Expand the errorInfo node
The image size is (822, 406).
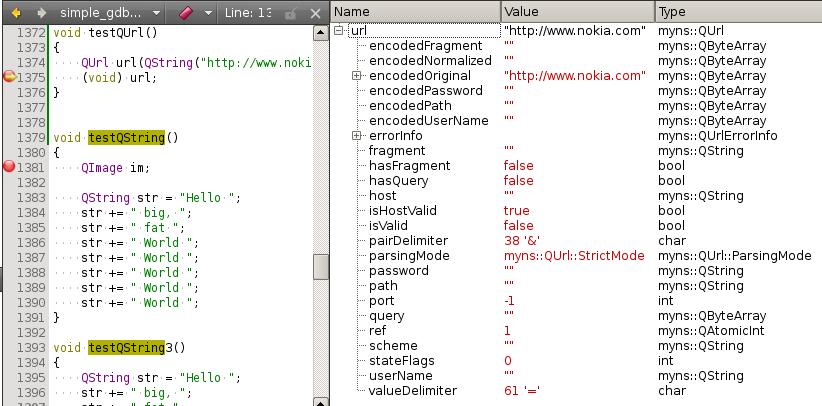pos(356,136)
